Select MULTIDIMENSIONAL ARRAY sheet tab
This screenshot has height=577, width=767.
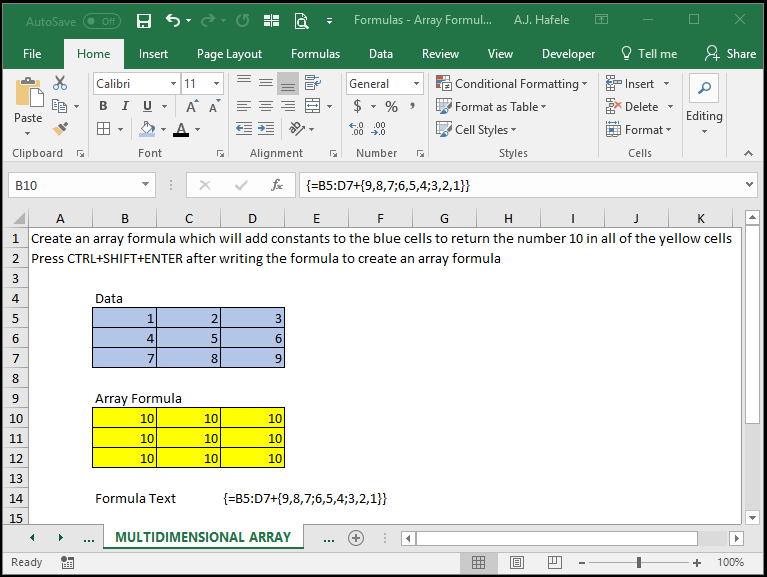pos(203,537)
